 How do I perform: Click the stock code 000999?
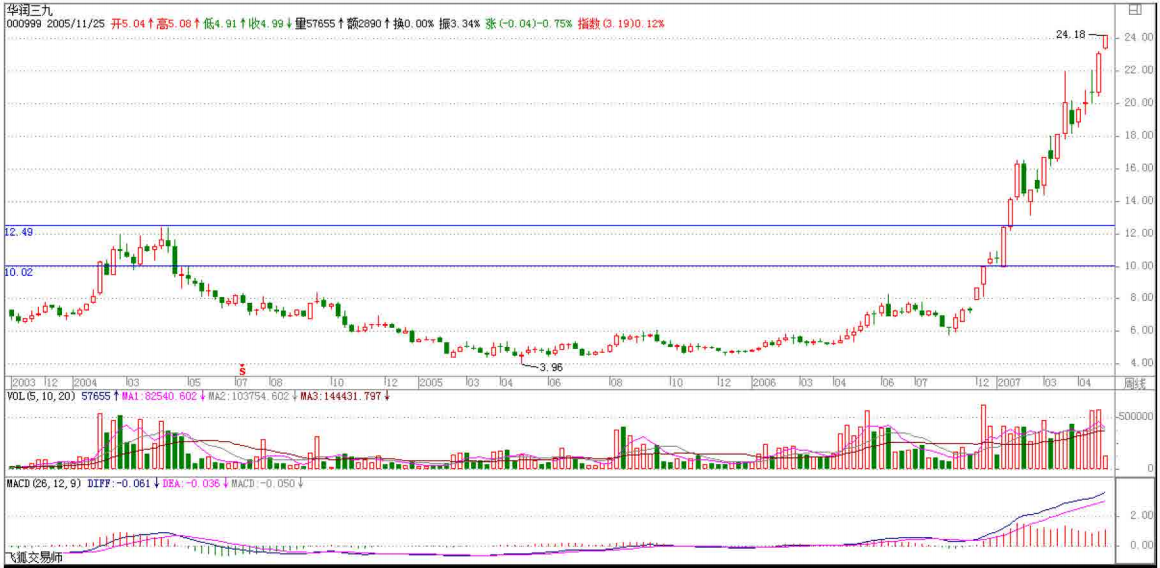point(24,22)
